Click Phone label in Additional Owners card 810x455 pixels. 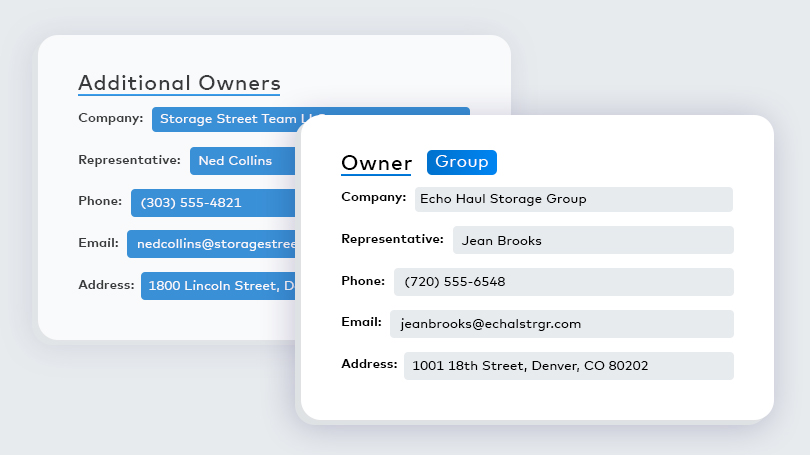(x=100, y=201)
